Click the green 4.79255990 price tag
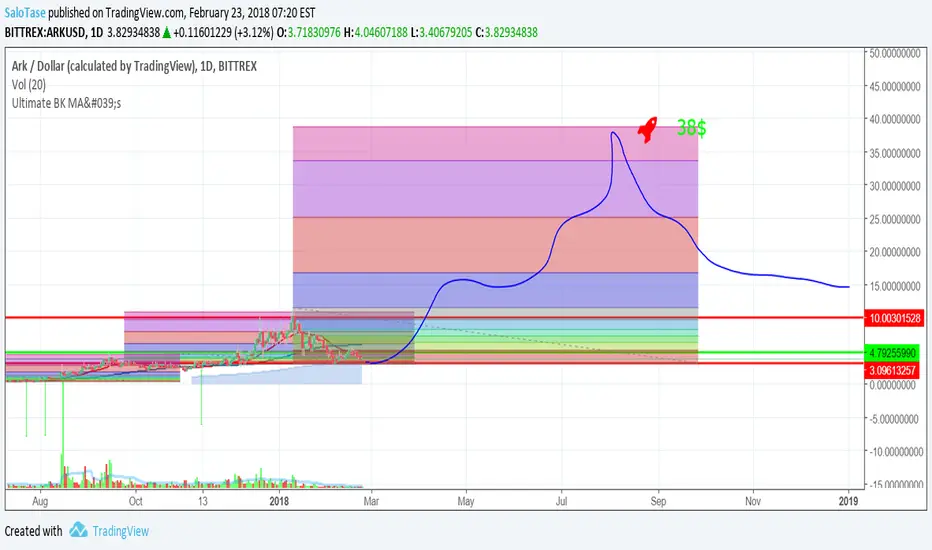932x550 pixels. [894, 353]
